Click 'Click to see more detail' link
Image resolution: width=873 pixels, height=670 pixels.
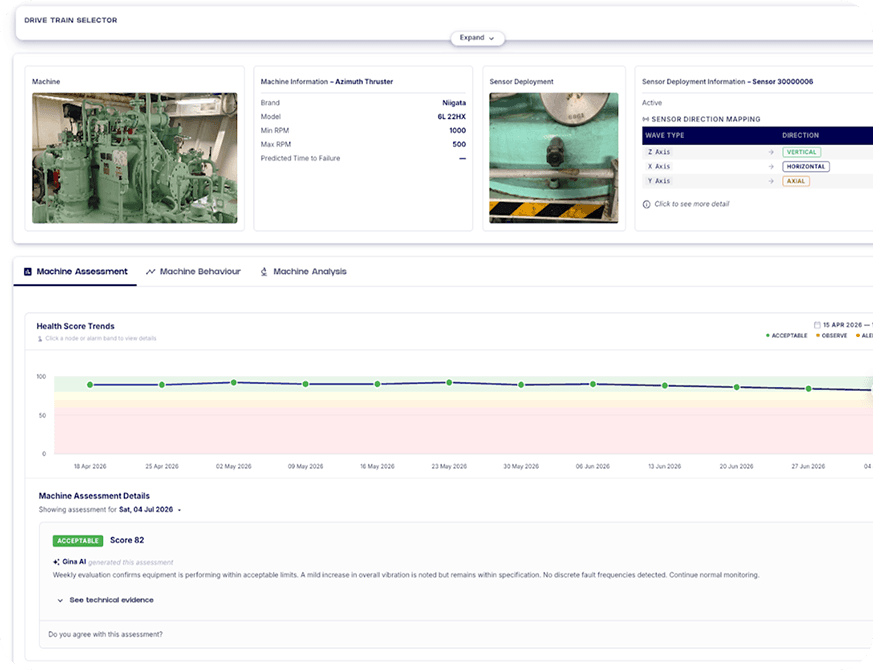pos(691,204)
